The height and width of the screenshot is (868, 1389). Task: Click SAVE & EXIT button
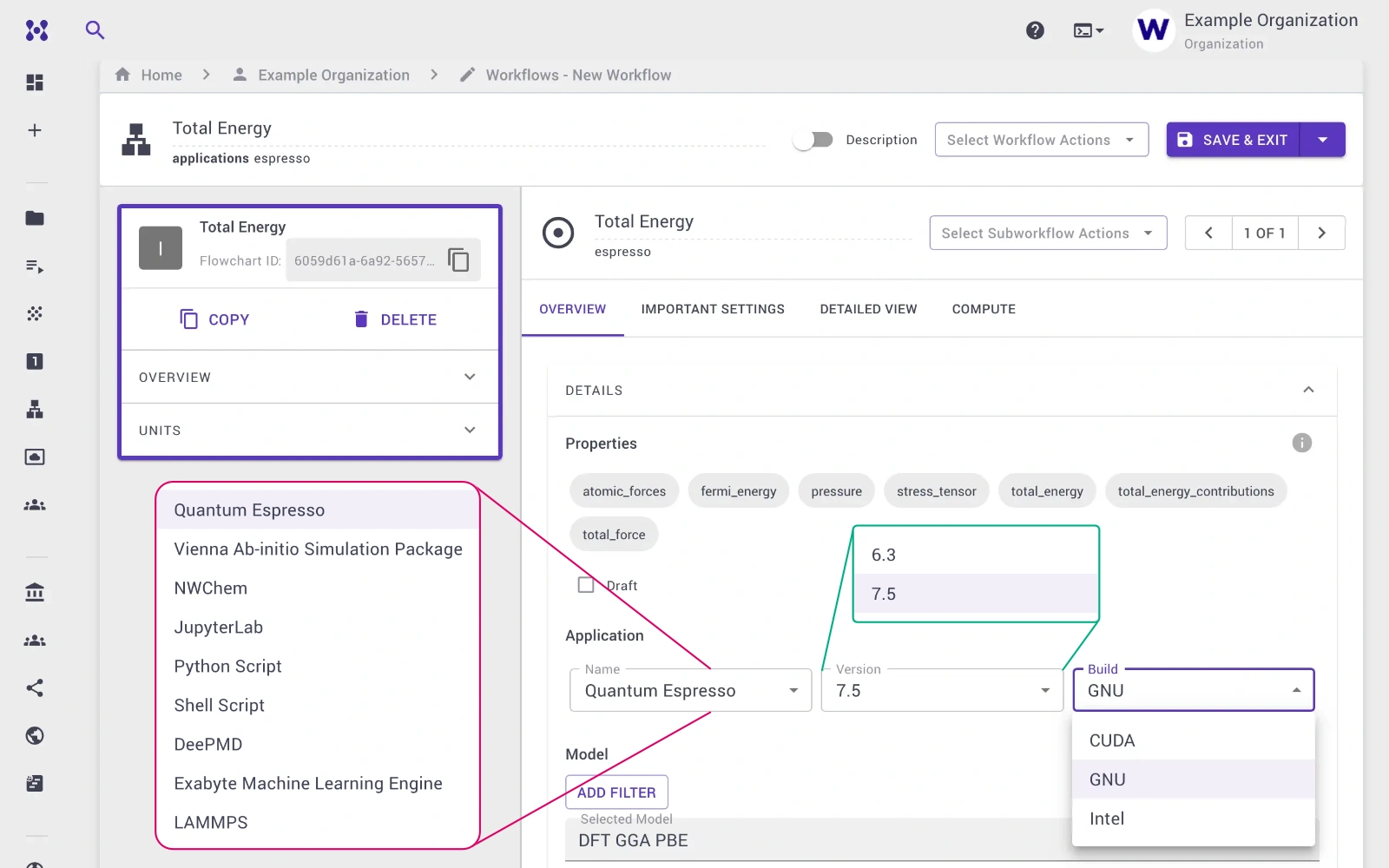point(1233,140)
